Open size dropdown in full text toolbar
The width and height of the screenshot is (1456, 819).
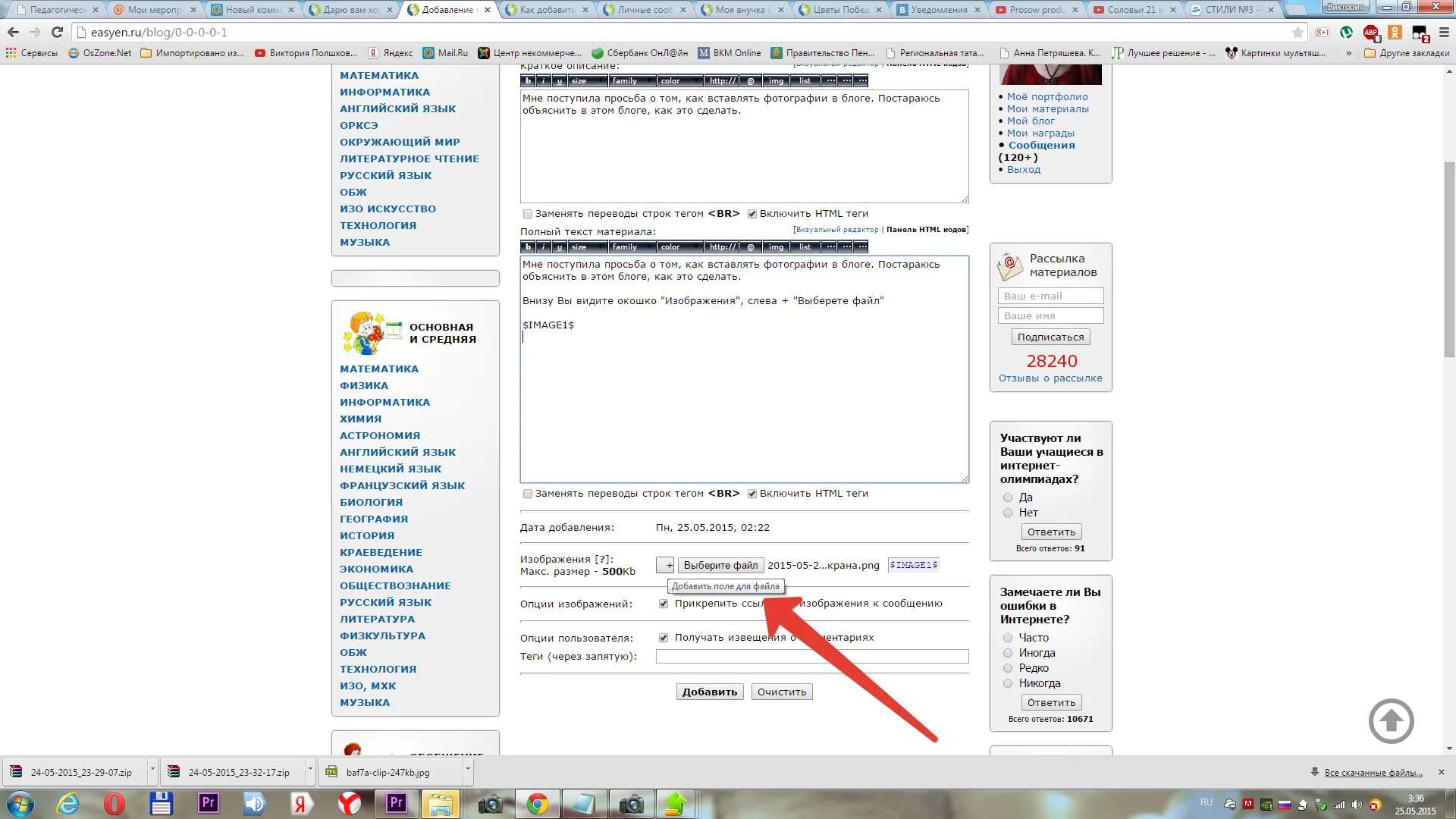click(x=588, y=247)
